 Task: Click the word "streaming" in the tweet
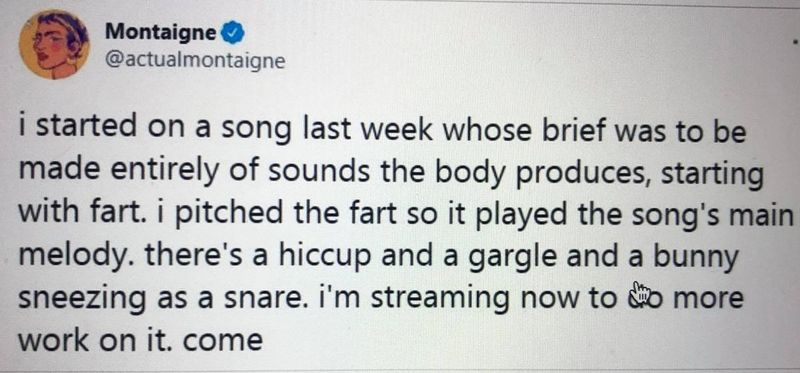coord(440,299)
